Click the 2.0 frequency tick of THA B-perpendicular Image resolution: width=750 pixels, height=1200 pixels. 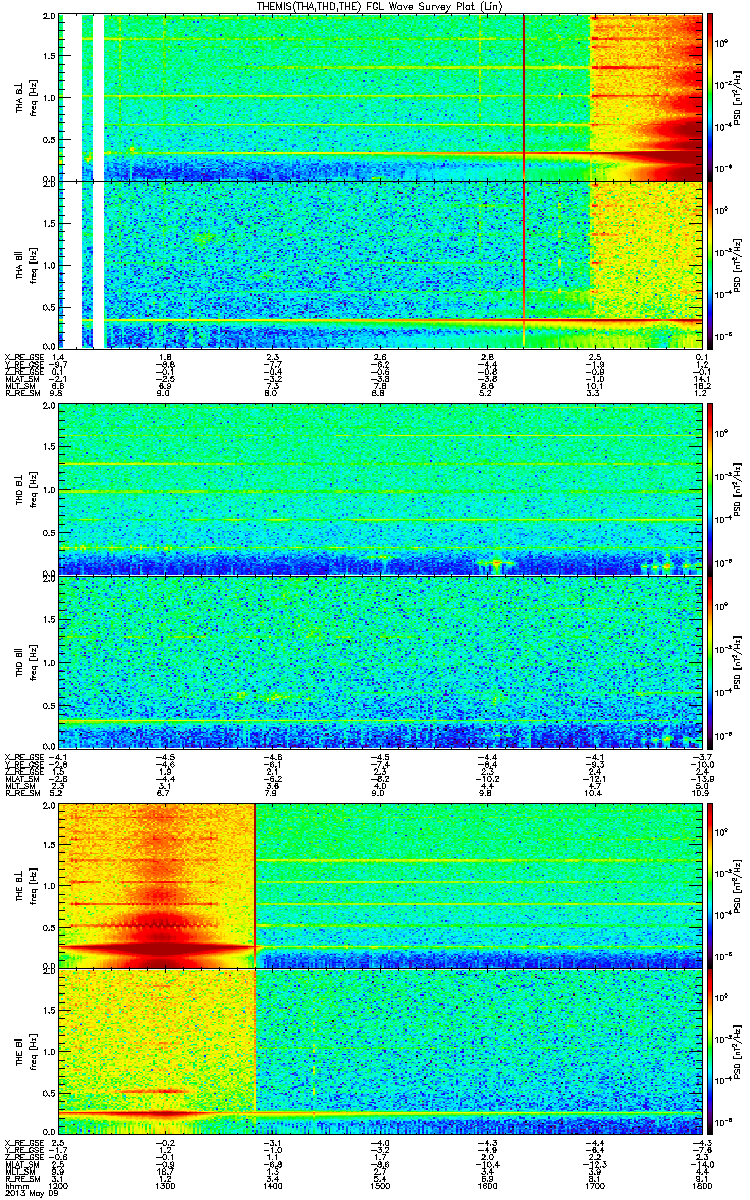point(49,18)
